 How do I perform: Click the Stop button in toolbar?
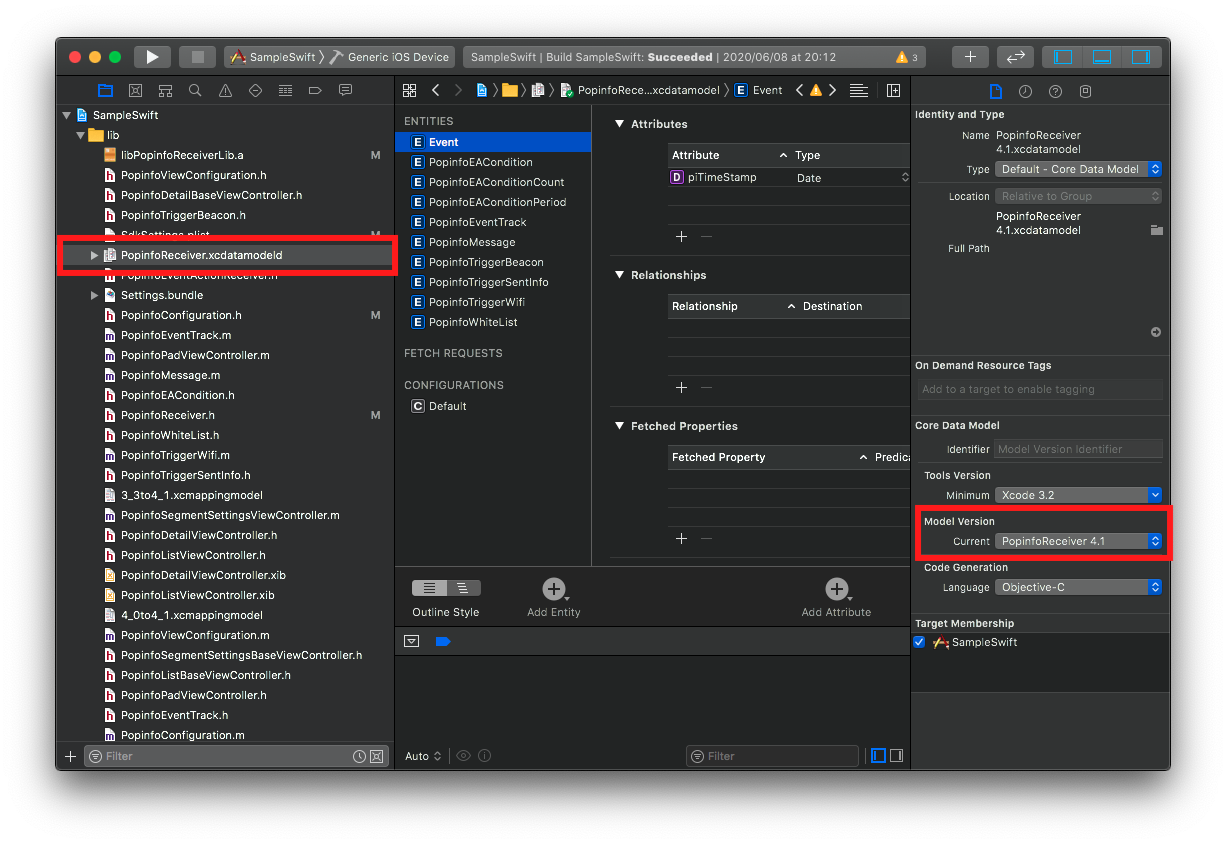[x=197, y=57]
